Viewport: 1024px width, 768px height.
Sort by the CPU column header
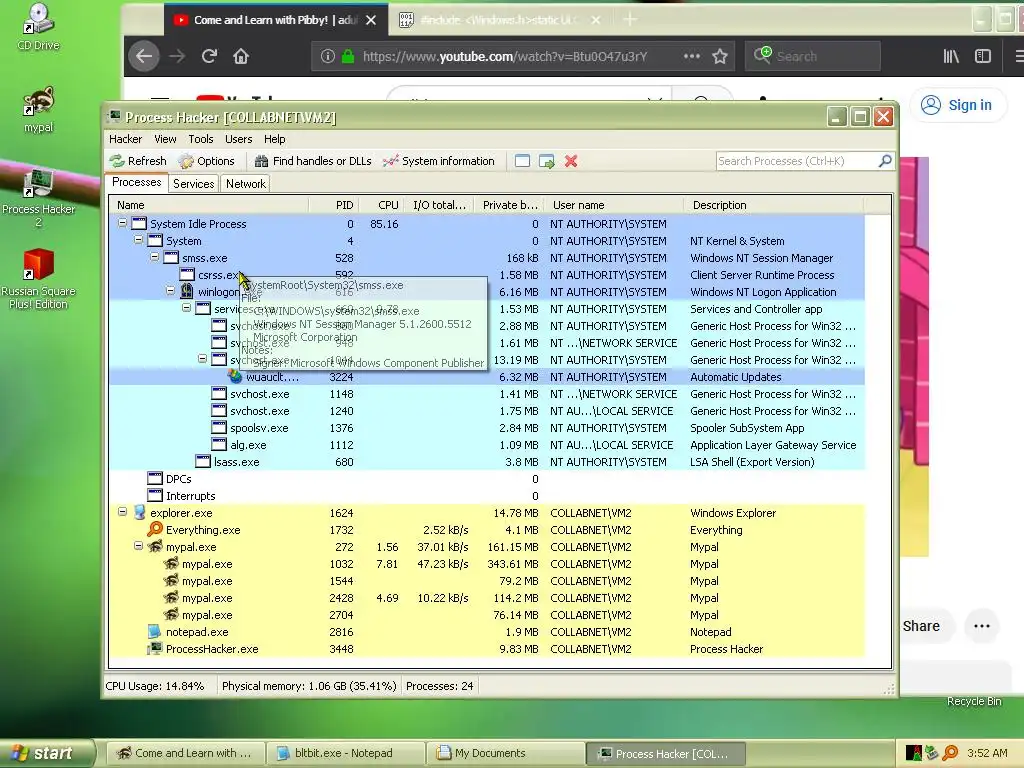(x=381, y=205)
